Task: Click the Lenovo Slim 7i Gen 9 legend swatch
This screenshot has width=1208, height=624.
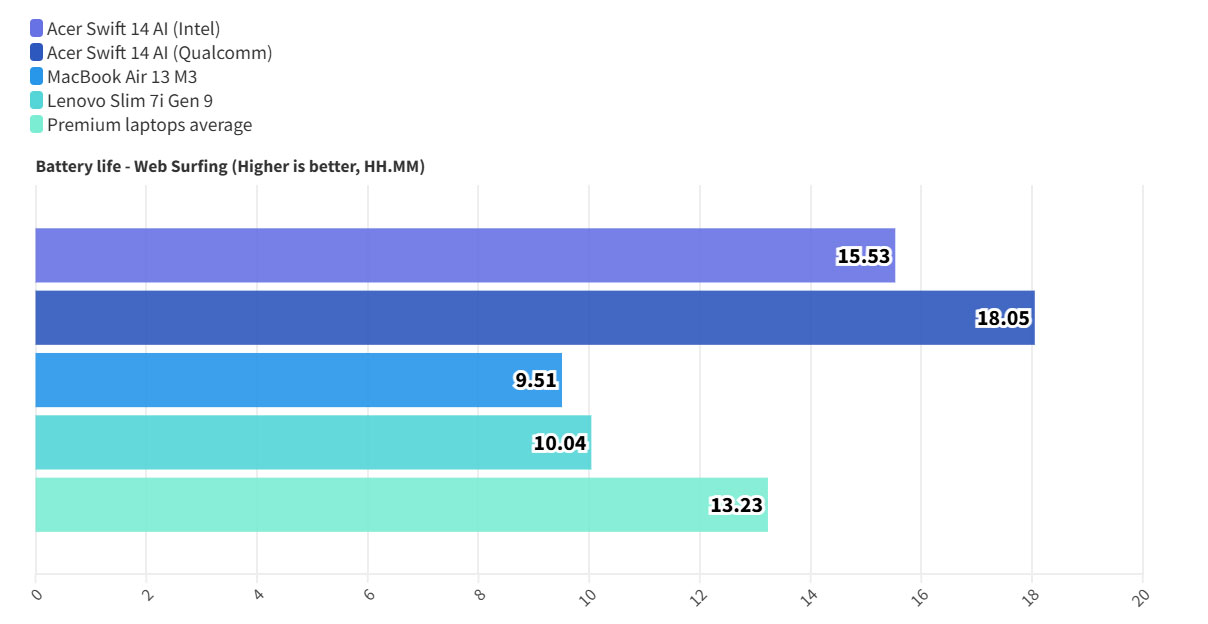Action: click(x=37, y=100)
